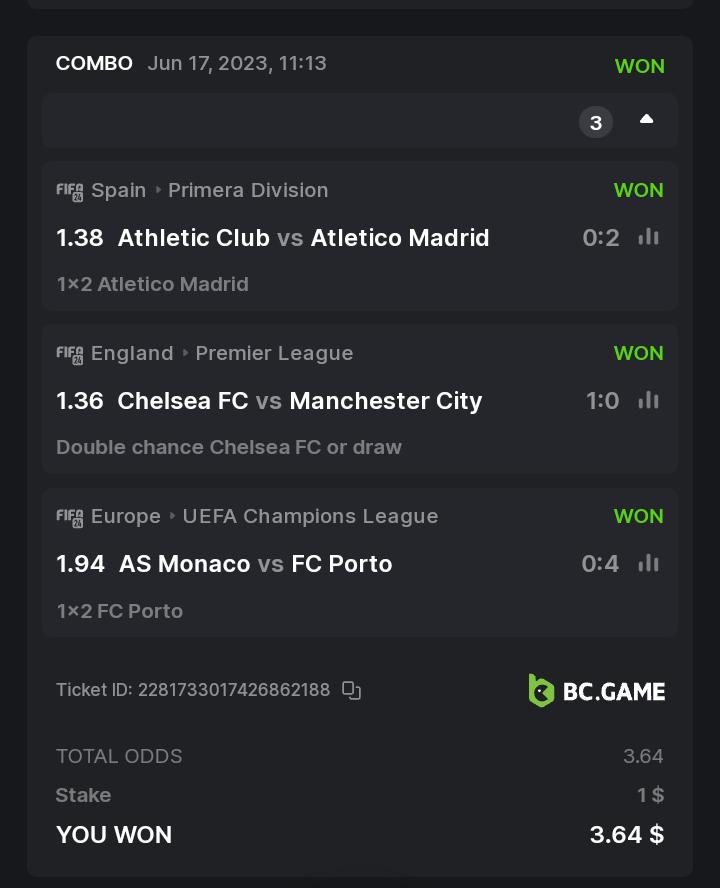Click FIFA icon beside Europe league
This screenshot has height=888, width=720.
tap(70, 517)
